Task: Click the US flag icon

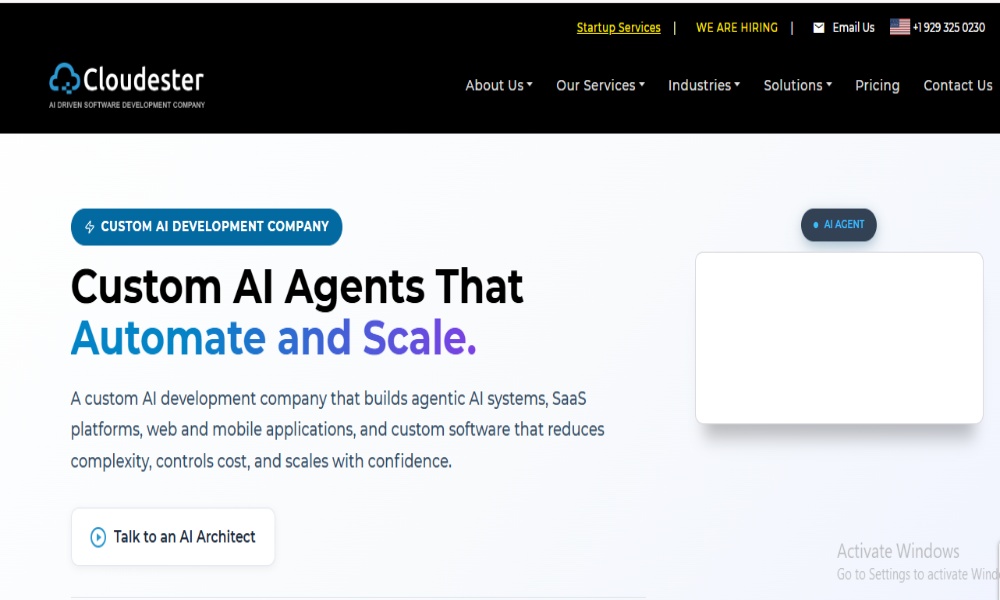Action: point(900,27)
